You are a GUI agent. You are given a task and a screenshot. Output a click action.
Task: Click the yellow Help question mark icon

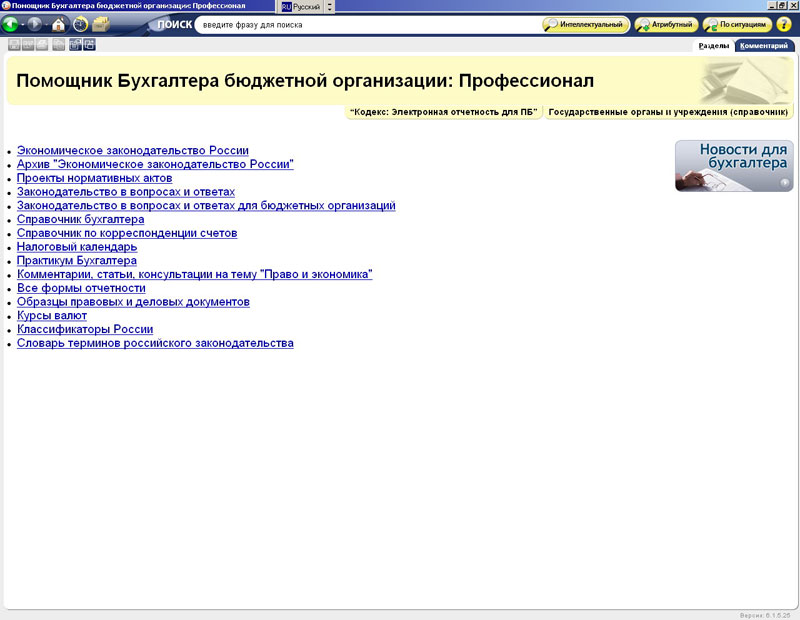784,24
